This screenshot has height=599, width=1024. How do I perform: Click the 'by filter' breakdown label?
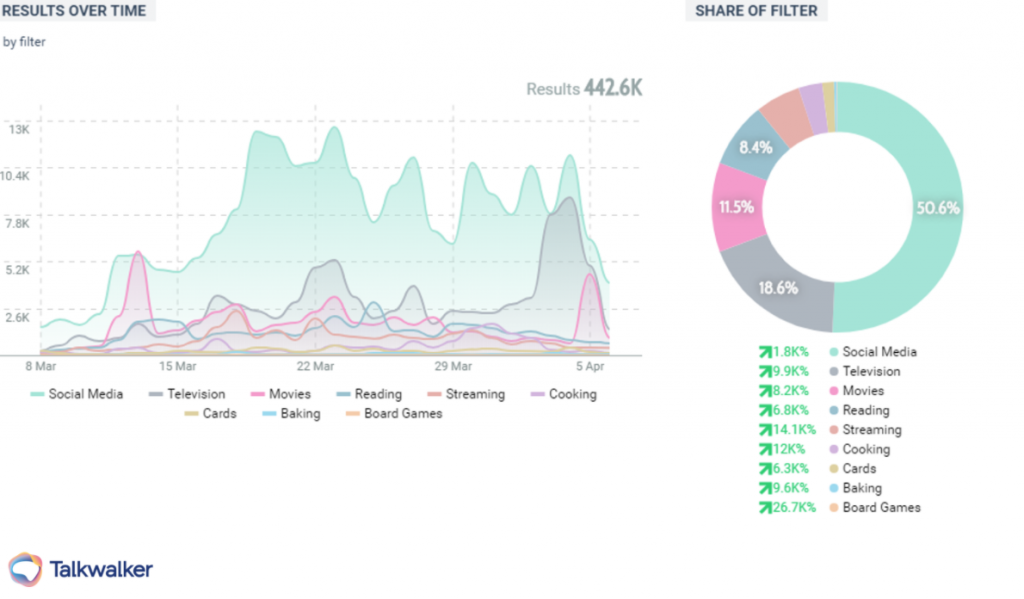(24, 42)
